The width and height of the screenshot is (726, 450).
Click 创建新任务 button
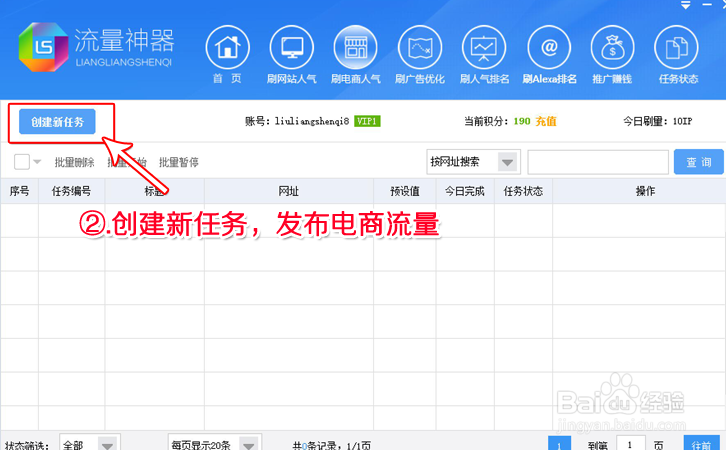coord(57,122)
